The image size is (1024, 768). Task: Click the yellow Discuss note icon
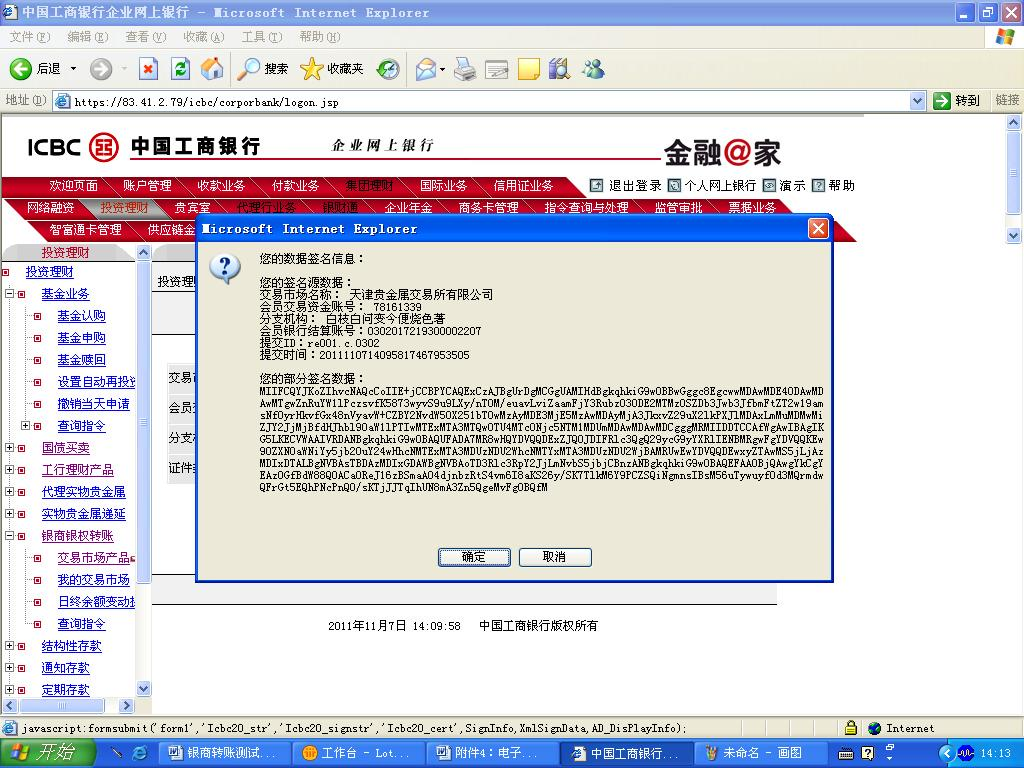point(528,69)
